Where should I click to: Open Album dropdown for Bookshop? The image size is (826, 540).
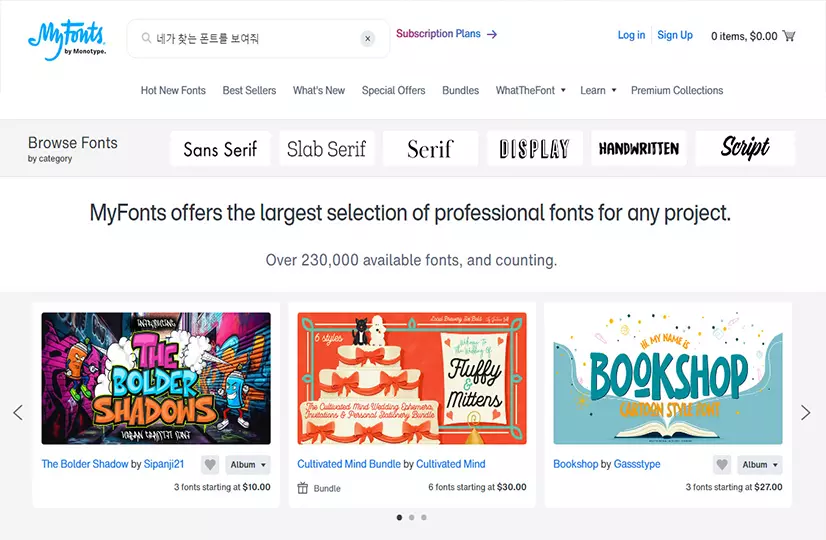pyautogui.click(x=760, y=465)
